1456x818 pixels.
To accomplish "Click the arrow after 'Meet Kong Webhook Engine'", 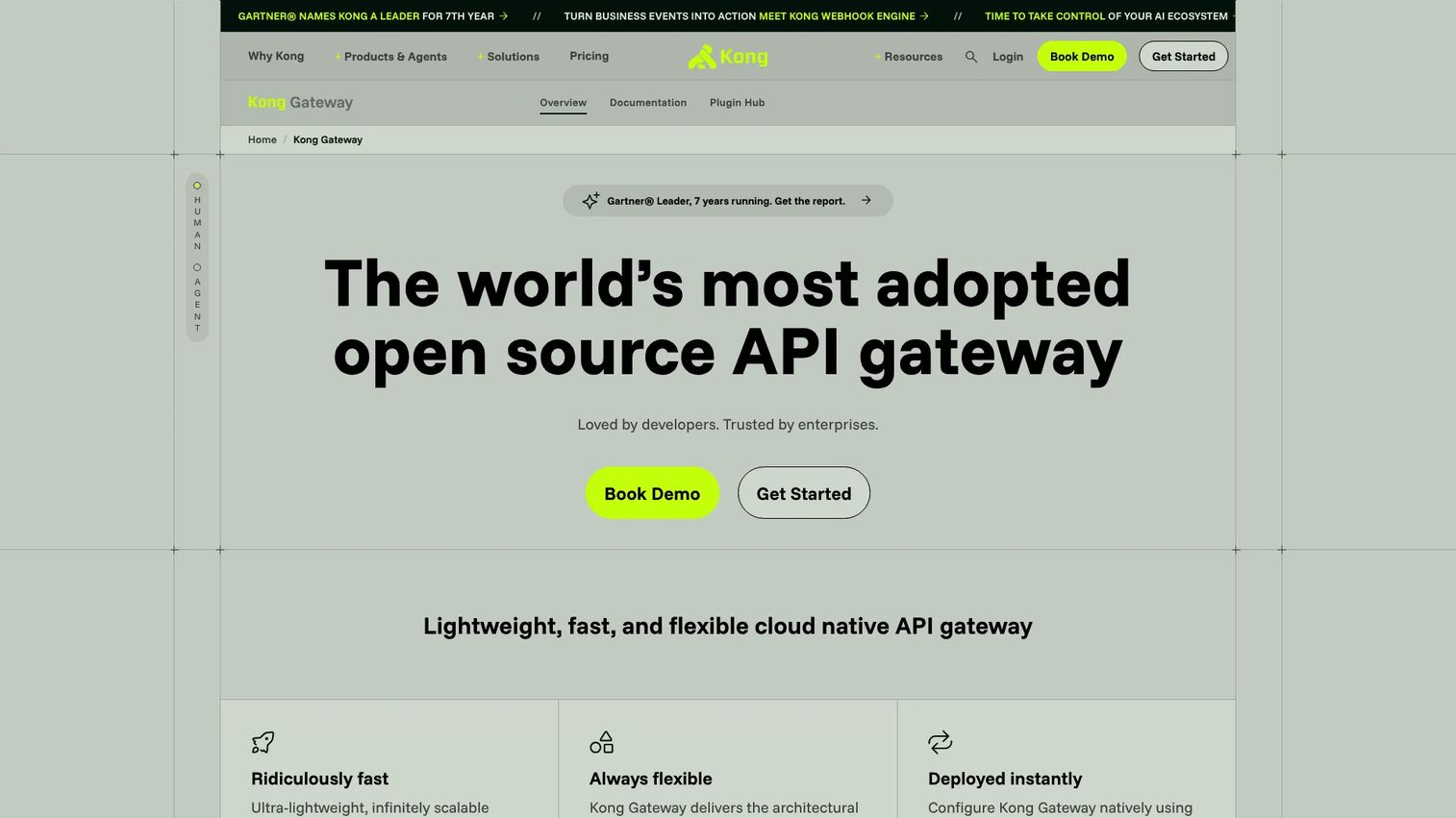I will [x=924, y=16].
